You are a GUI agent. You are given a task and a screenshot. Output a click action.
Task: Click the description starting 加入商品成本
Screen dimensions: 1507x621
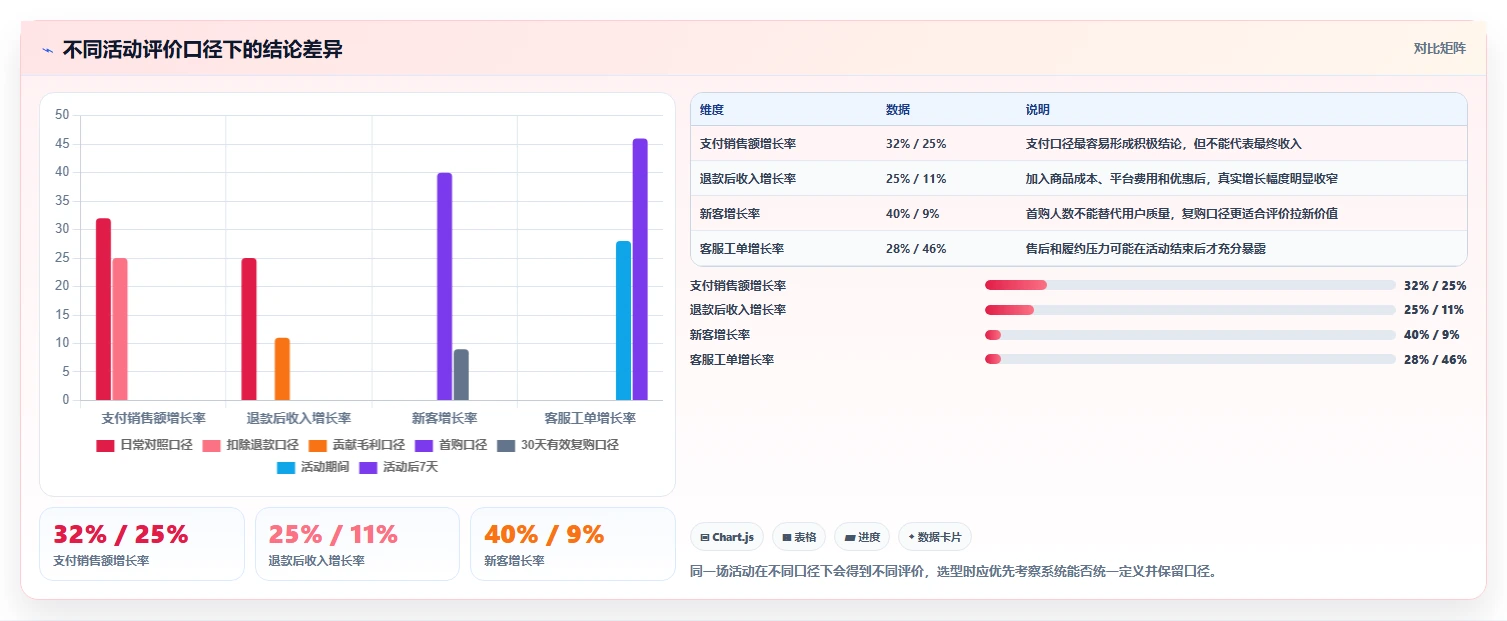[1182, 179]
